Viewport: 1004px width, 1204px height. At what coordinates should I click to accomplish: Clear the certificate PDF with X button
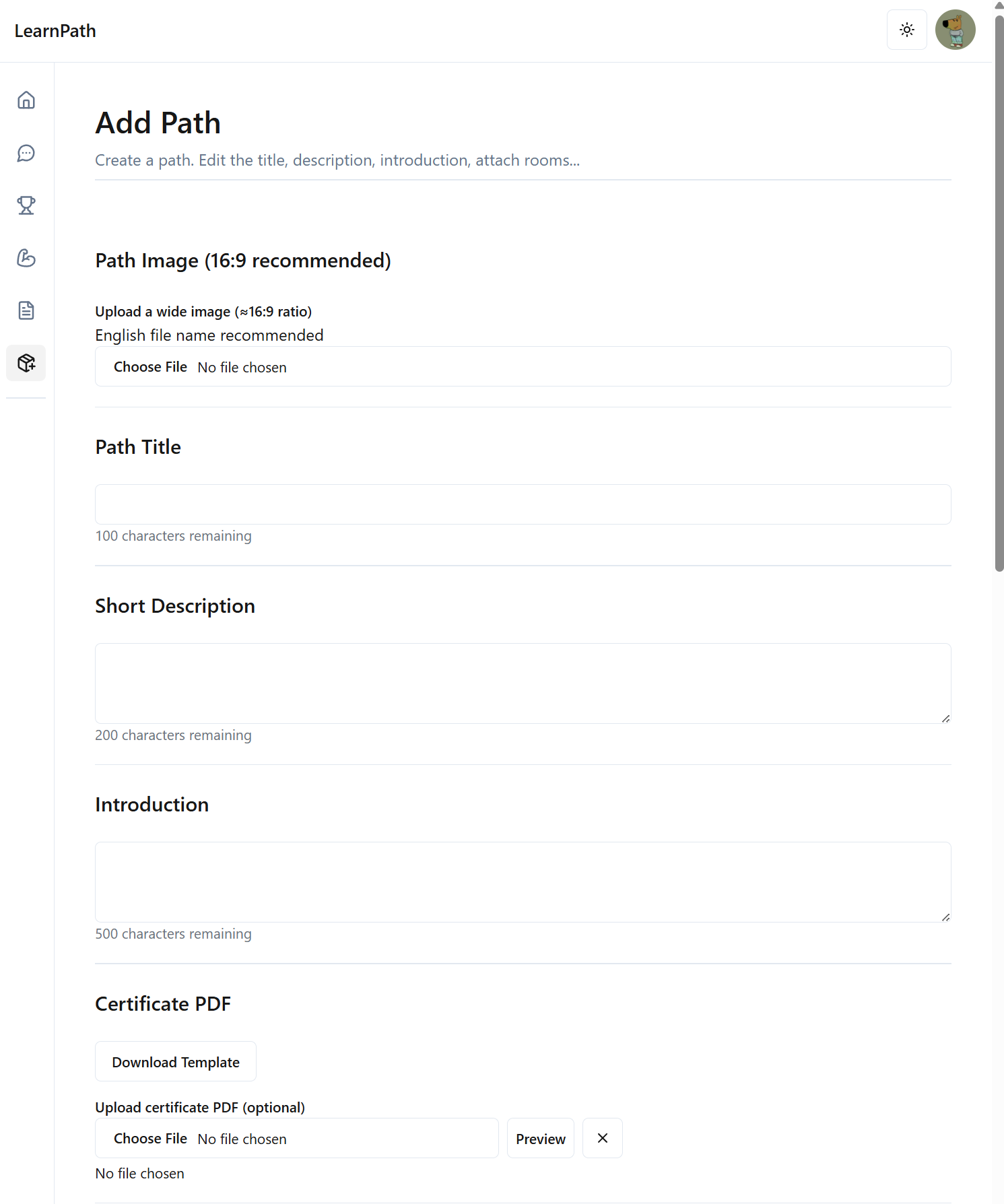point(603,1138)
